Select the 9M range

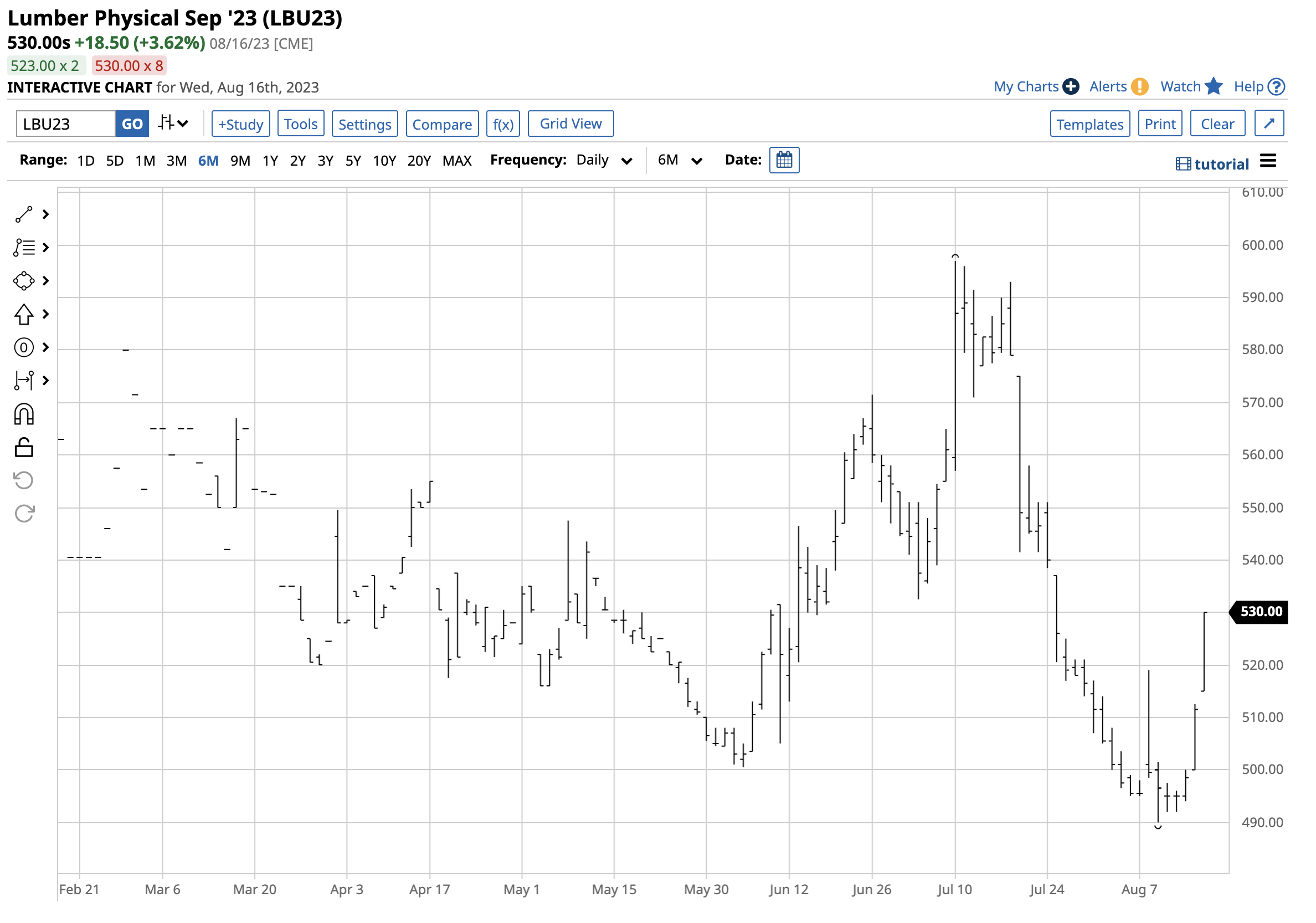point(240,161)
